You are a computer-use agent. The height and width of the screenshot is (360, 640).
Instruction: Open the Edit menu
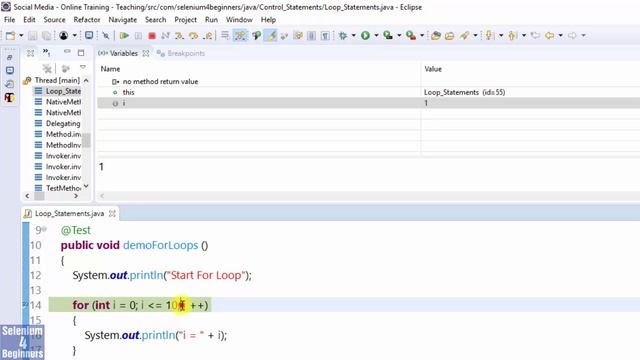click(29, 20)
